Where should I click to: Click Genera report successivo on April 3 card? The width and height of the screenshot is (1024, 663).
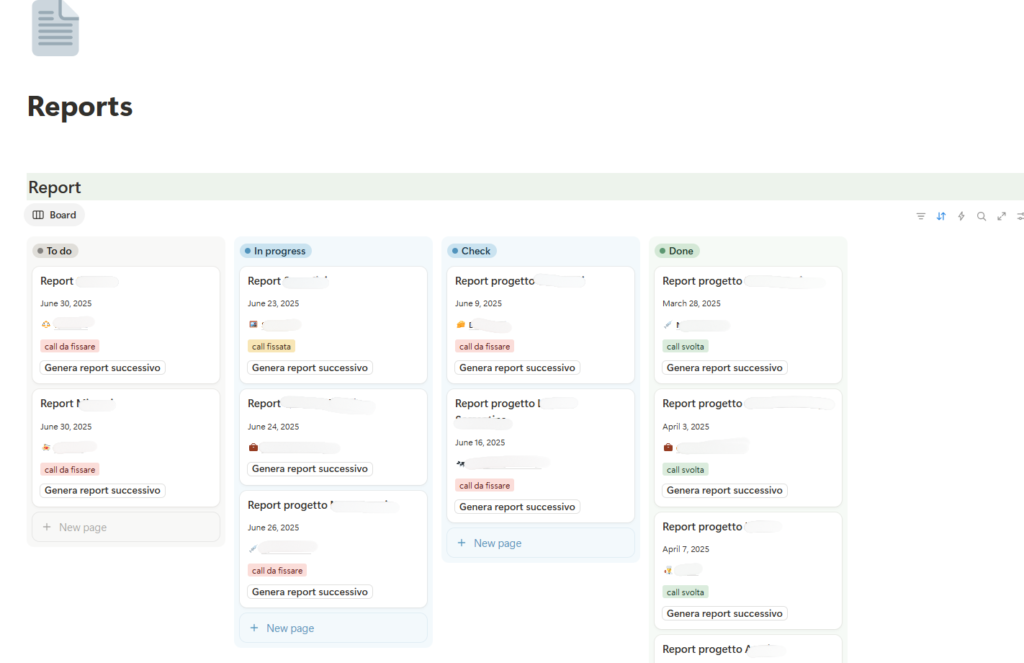(724, 491)
